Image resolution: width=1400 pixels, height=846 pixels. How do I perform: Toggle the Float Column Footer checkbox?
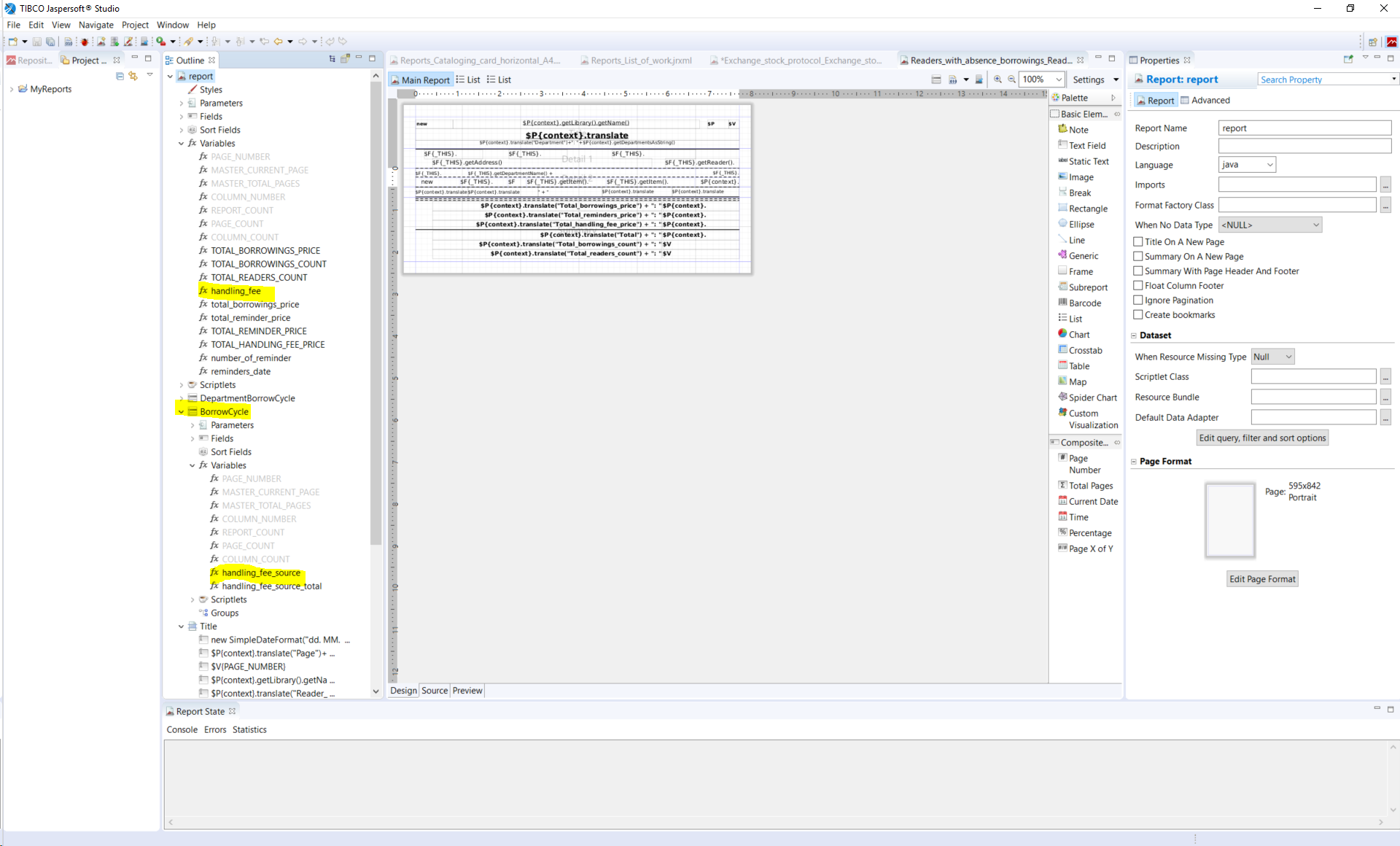(x=1138, y=286)
